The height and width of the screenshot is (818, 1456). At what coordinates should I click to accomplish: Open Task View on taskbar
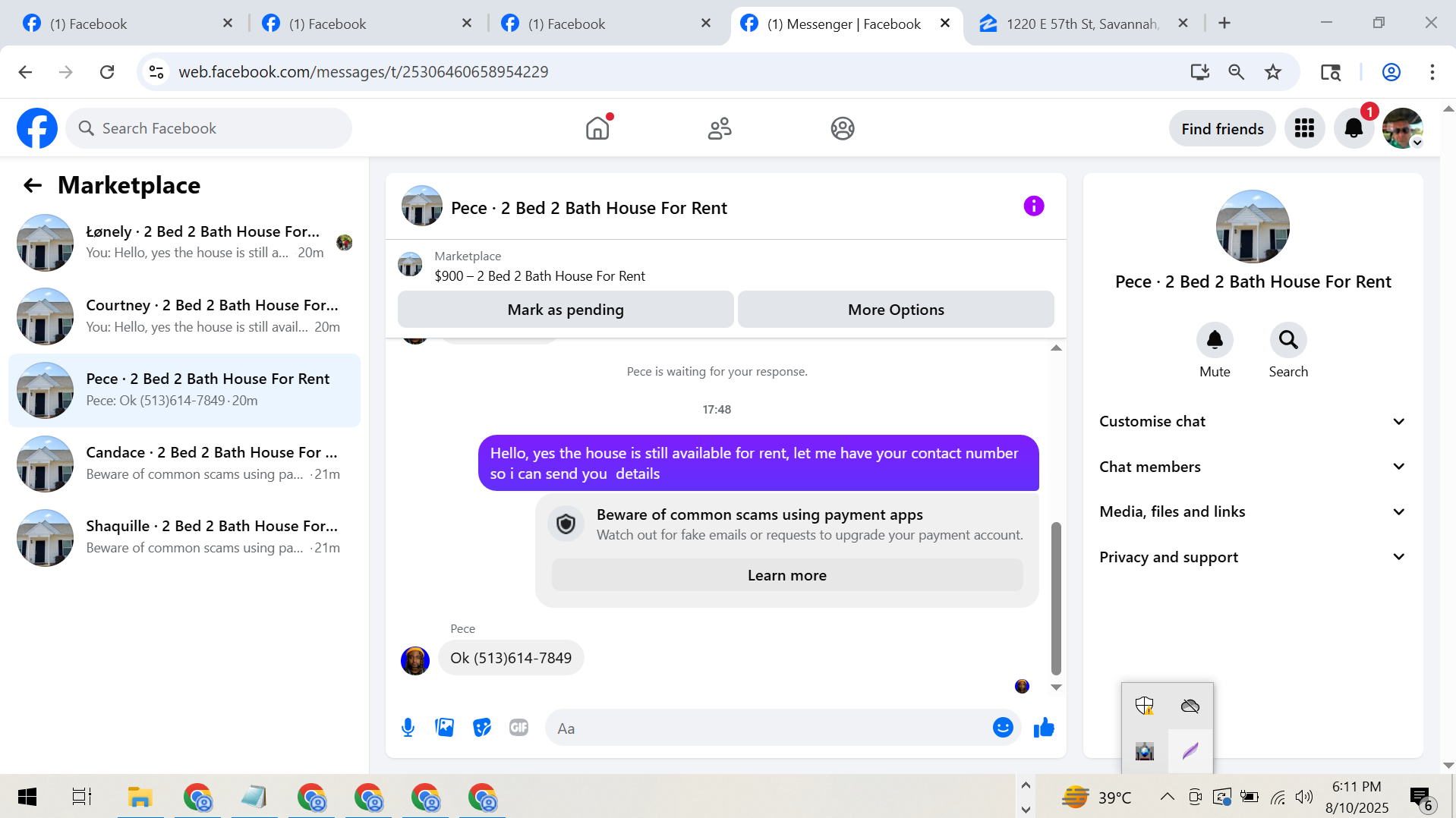click(x=82, y=797)
